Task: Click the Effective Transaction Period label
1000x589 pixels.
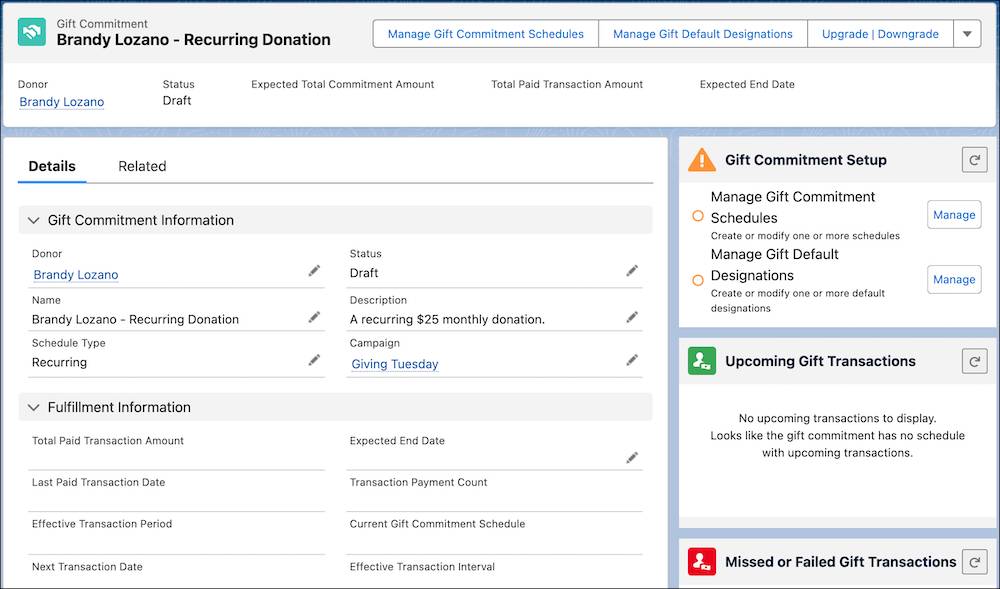Action: click(x=102, y=524)
